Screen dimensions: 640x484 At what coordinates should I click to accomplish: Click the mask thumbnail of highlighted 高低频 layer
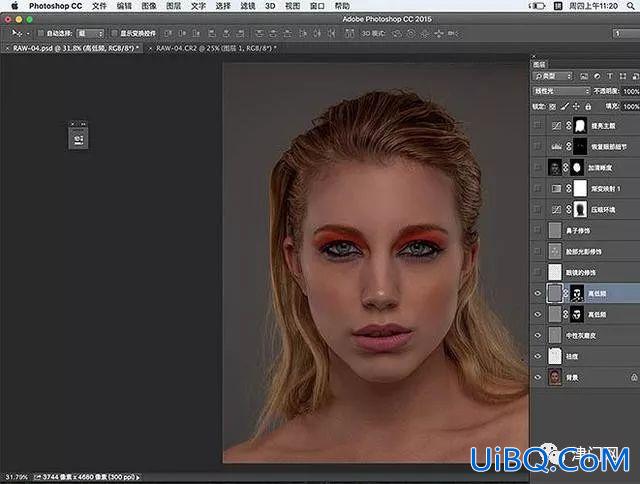point(577,293)
